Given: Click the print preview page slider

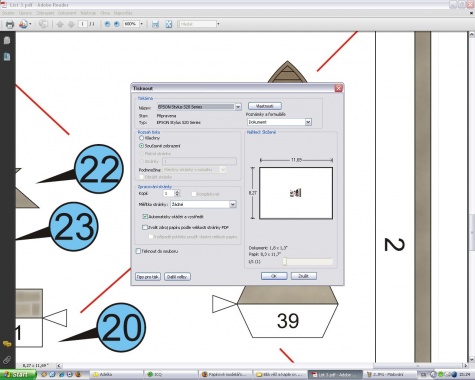Looking at the screenshot, I should pyautogui.click(x=285, y=262).
